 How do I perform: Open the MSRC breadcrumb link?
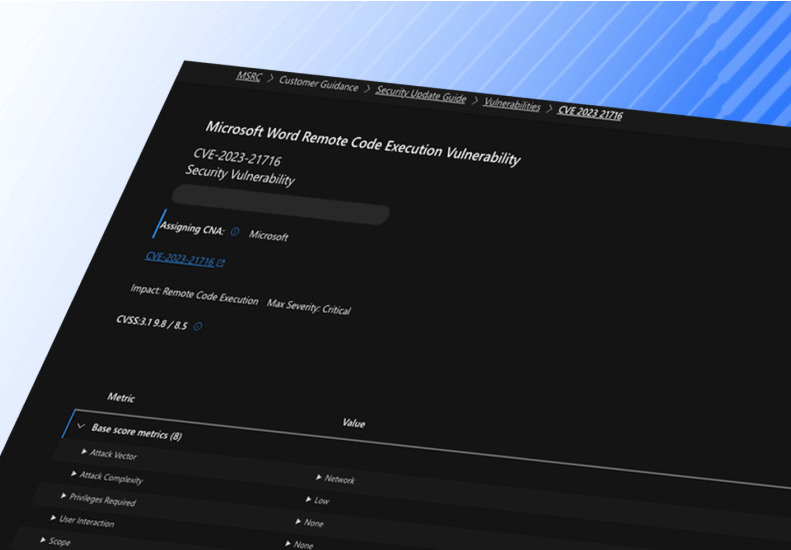click(248, 77)
